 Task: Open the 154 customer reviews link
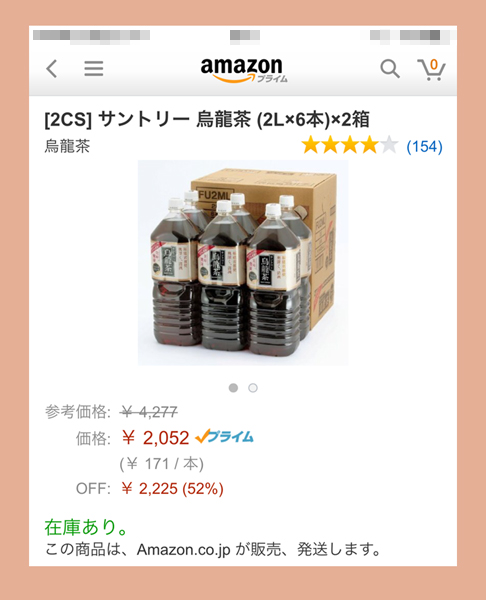pos(424,147)
